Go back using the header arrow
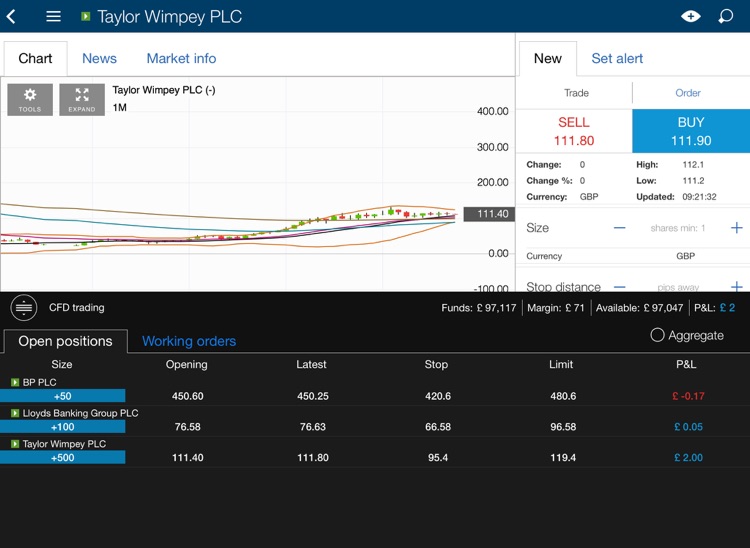The height and width of the screenshot is (548, 750). (11, 17)
